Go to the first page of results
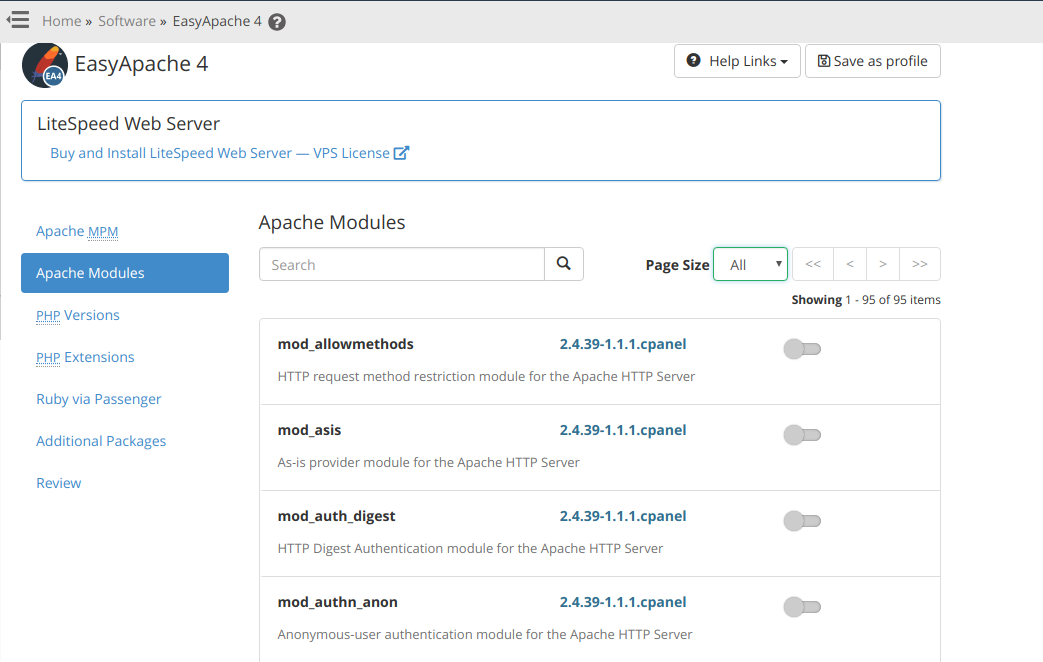 pos(813,264)
